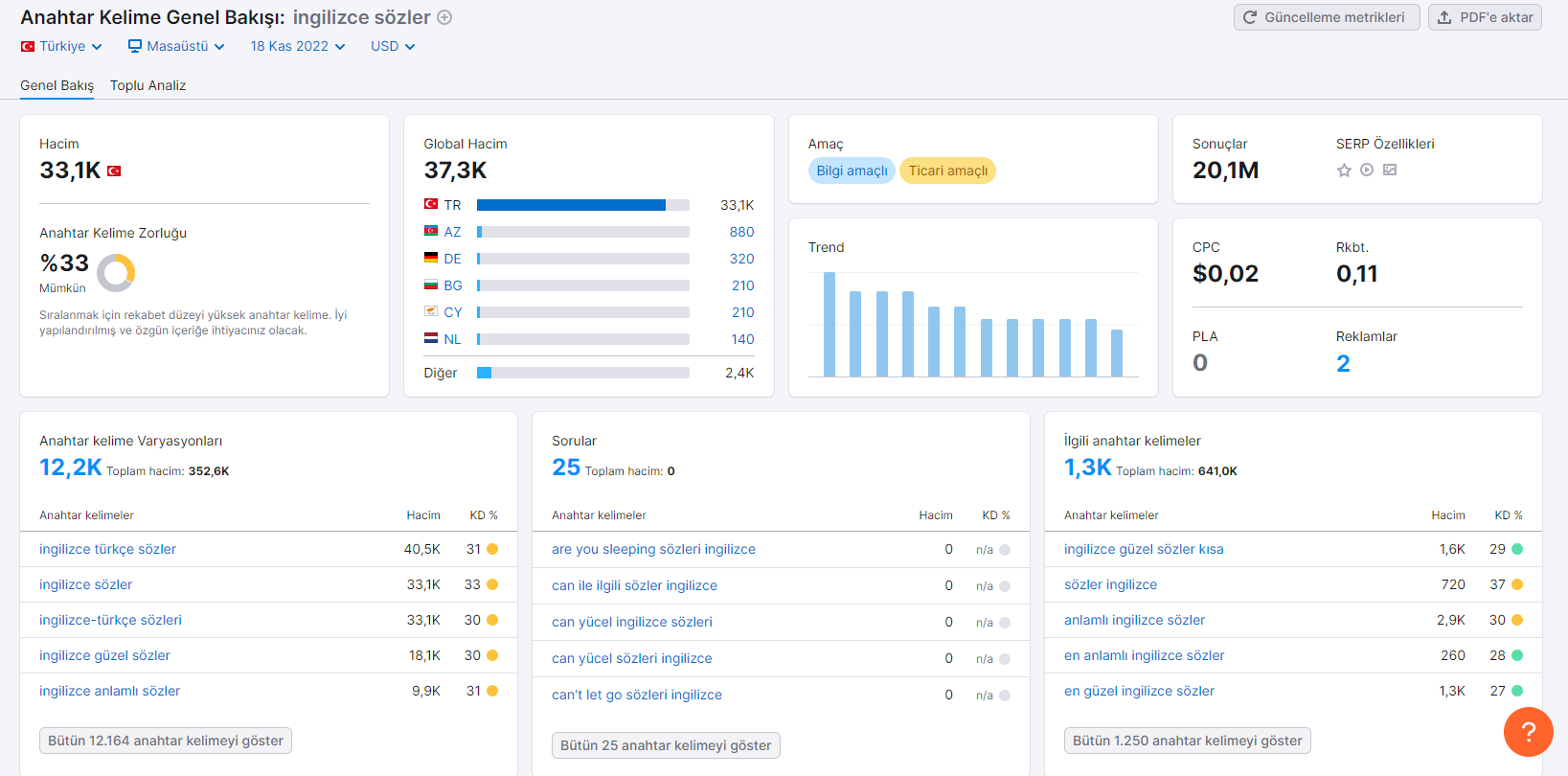Click the TR volume progress bar

click(x=583, y=205)
